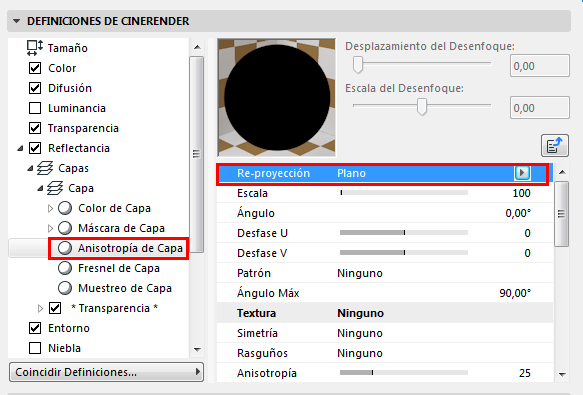Uncheck the Color channel checkbox
Image resolution: width=583 pixels, height=395 pixels.
pos(35,68)
